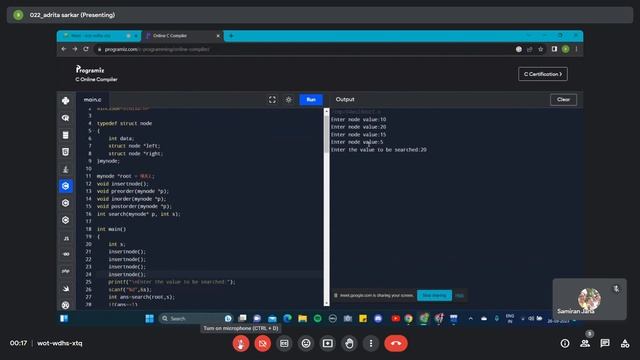Toggle the light/dark theme sun icon
This screenshot has height=360, width=640.
tap(289, 100)
